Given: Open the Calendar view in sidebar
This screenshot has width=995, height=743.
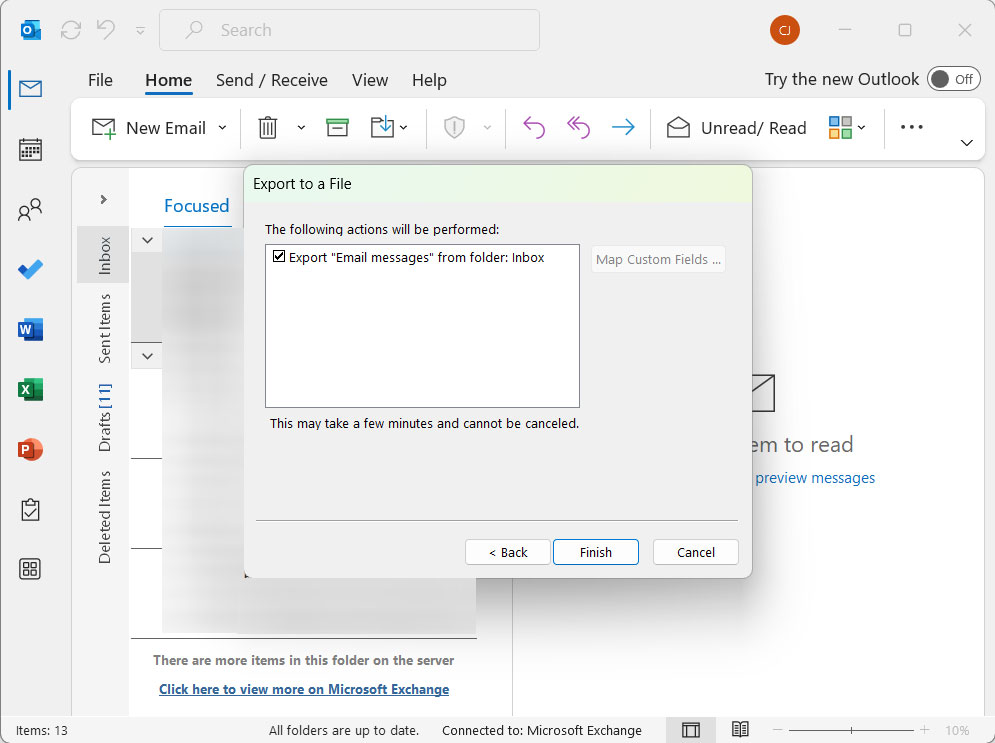Looking at the screenshot, I should [30, 150].
